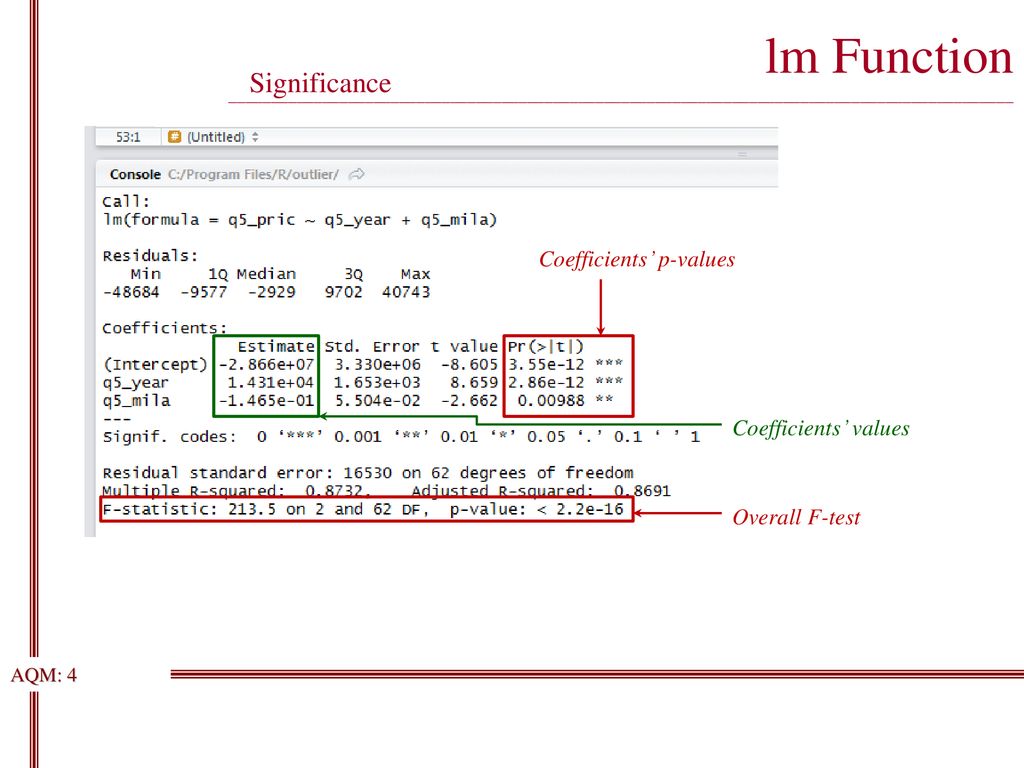Click the Call: line in console
The width and height of the screenshot is (1024, 768).
point(126,201)
